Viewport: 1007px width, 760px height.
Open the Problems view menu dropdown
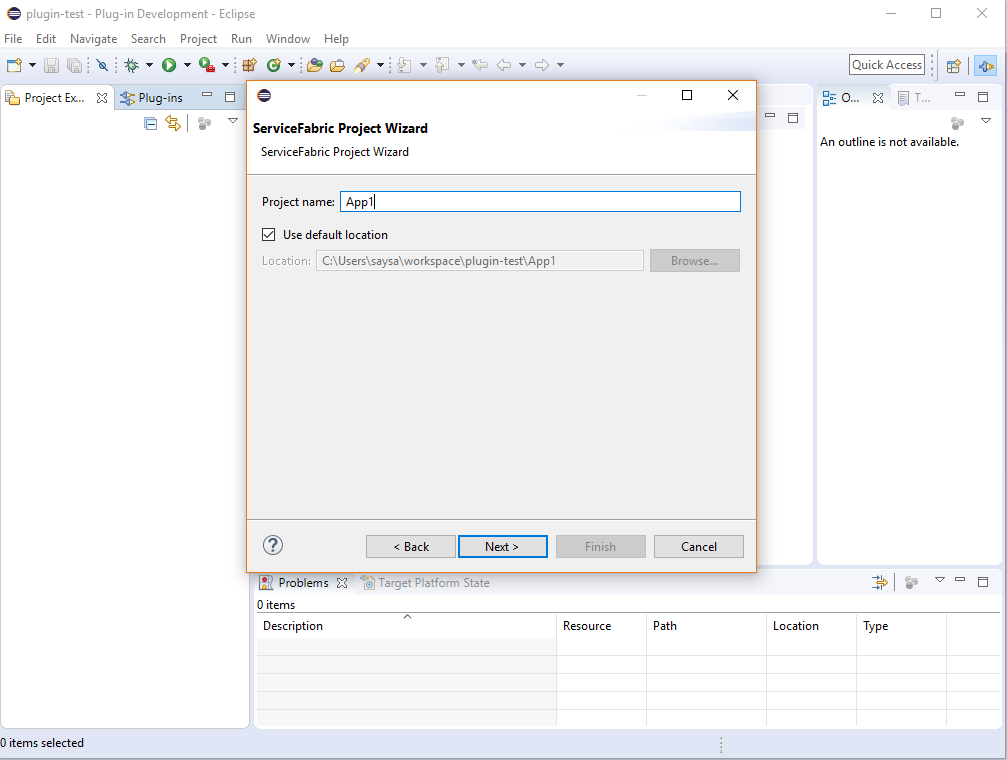(x=939, y=580)
